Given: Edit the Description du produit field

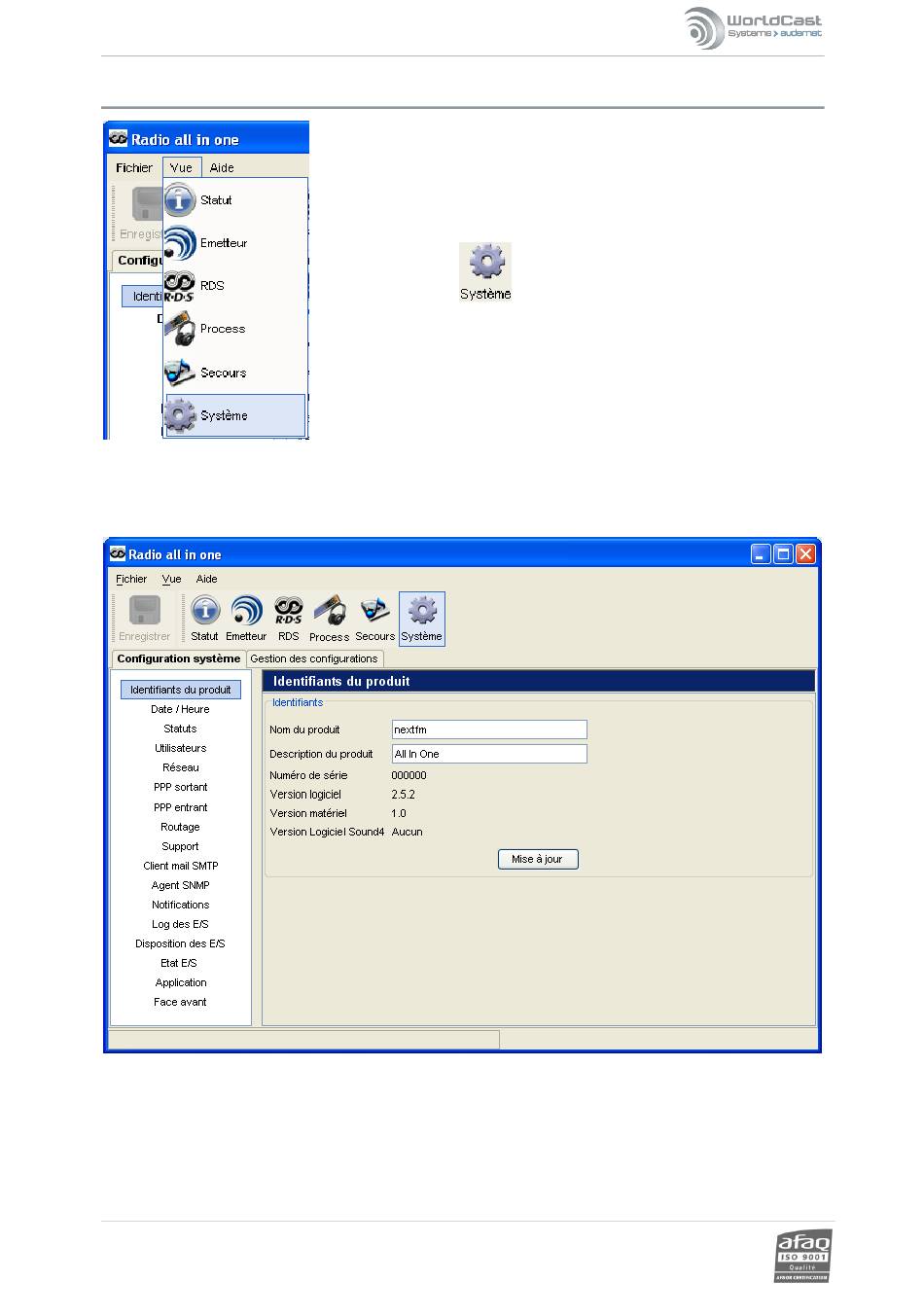Looking at the screenshot, I should click(x=489, y=754).
